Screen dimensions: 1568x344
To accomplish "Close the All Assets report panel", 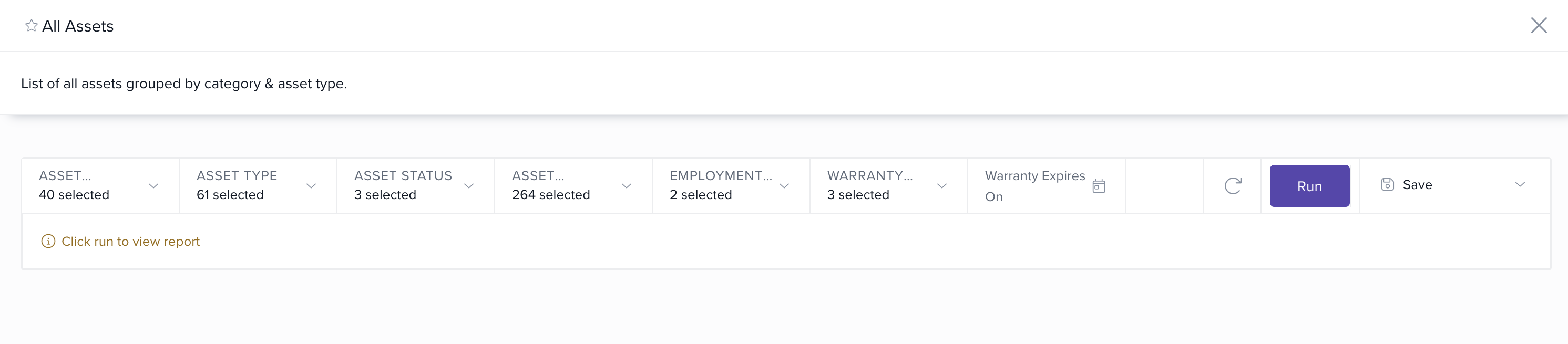I will (x=1538, y=26).
